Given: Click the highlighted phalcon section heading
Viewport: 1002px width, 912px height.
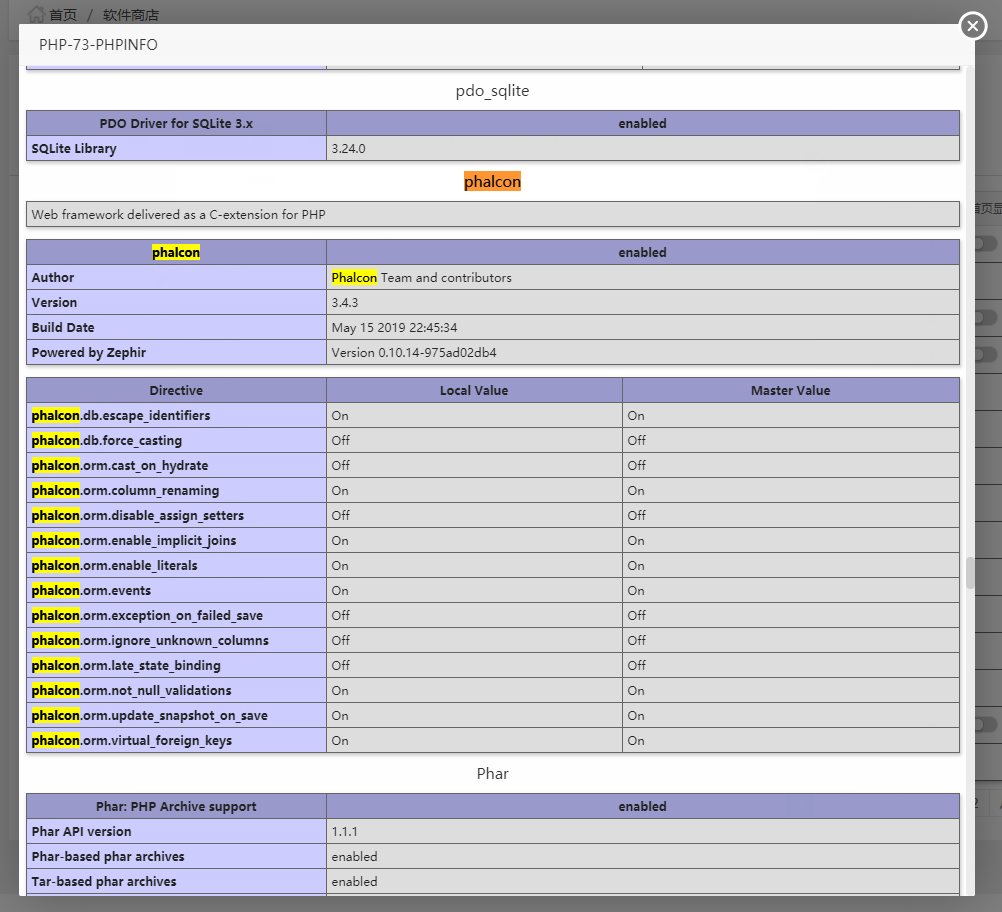Looking at the screenshot, I should pos(492,182).
